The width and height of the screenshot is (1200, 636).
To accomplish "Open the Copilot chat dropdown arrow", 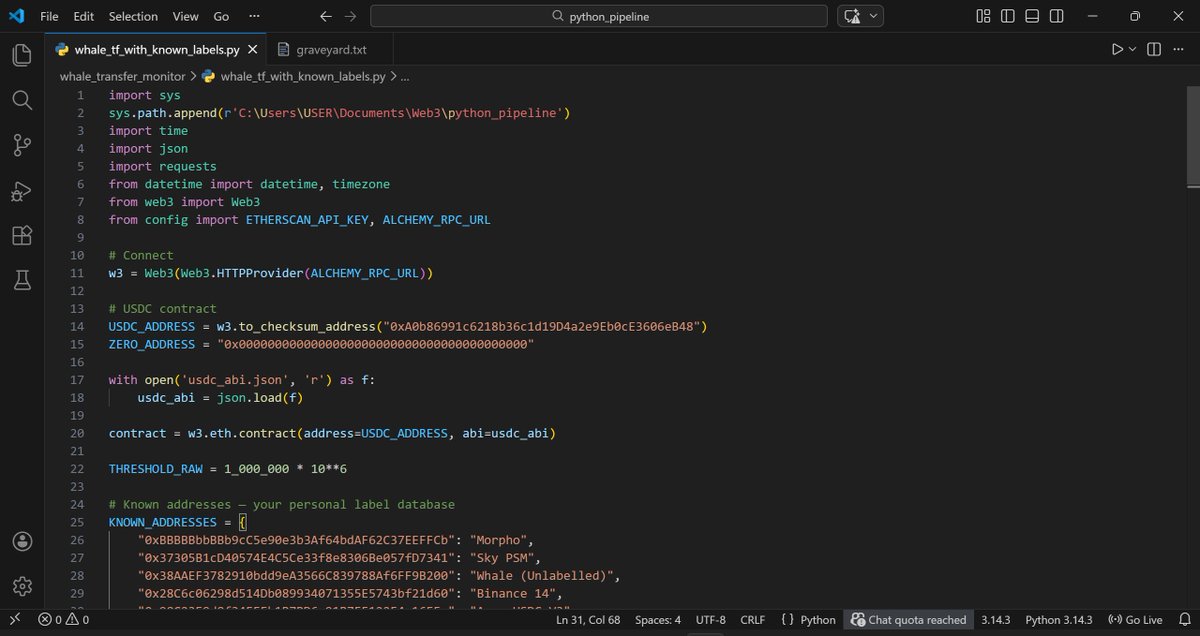I will pyautogui.click(x=875, y=16).
